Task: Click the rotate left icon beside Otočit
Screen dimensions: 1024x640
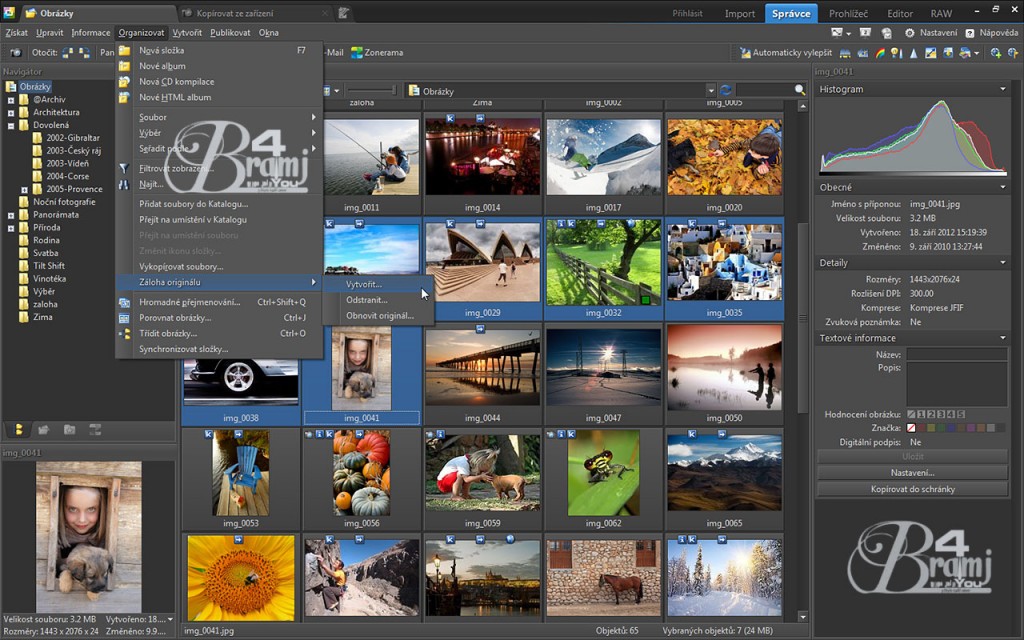Action: pyautogui.click(x=65, y=52)
